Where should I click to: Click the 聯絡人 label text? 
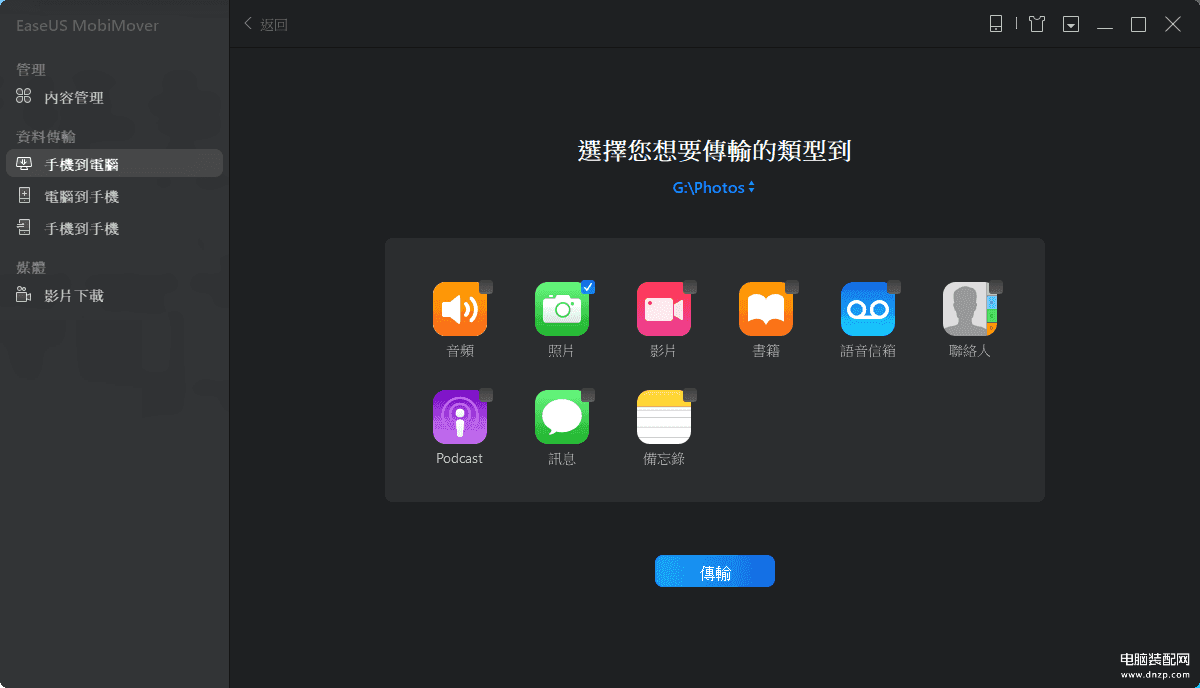tap(970, 351)
